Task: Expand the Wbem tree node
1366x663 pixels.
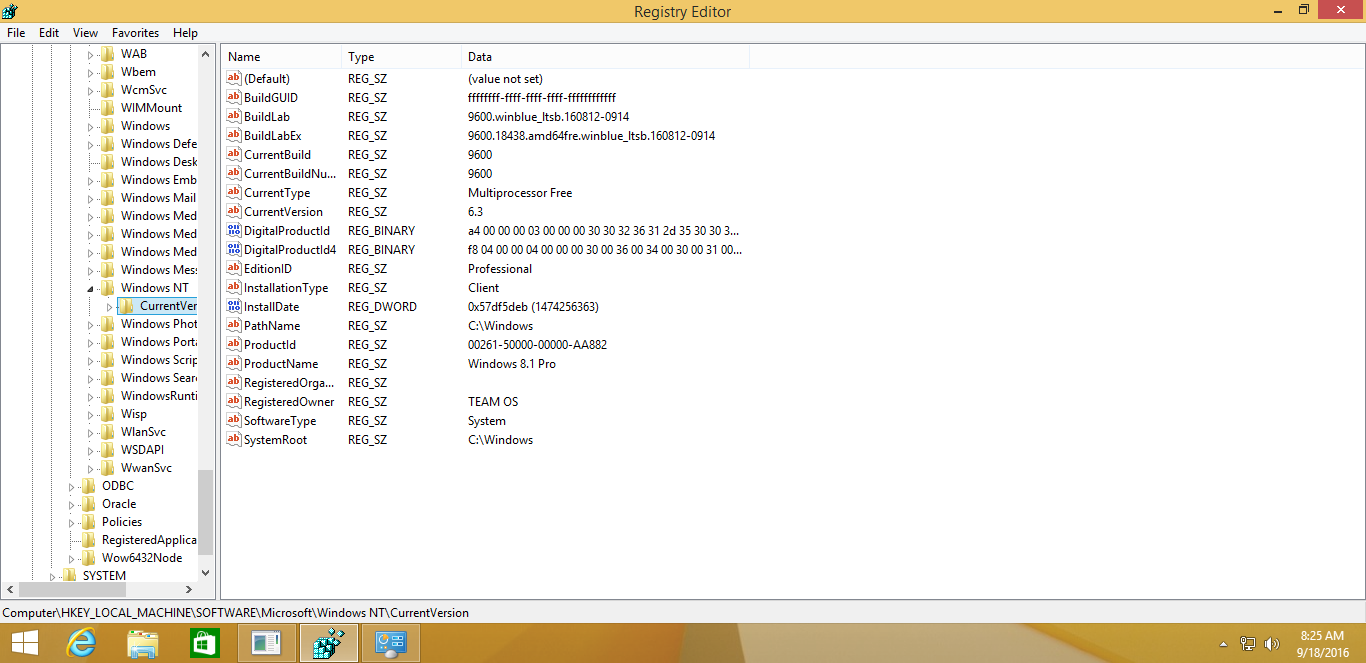Action: click(91, 73)
